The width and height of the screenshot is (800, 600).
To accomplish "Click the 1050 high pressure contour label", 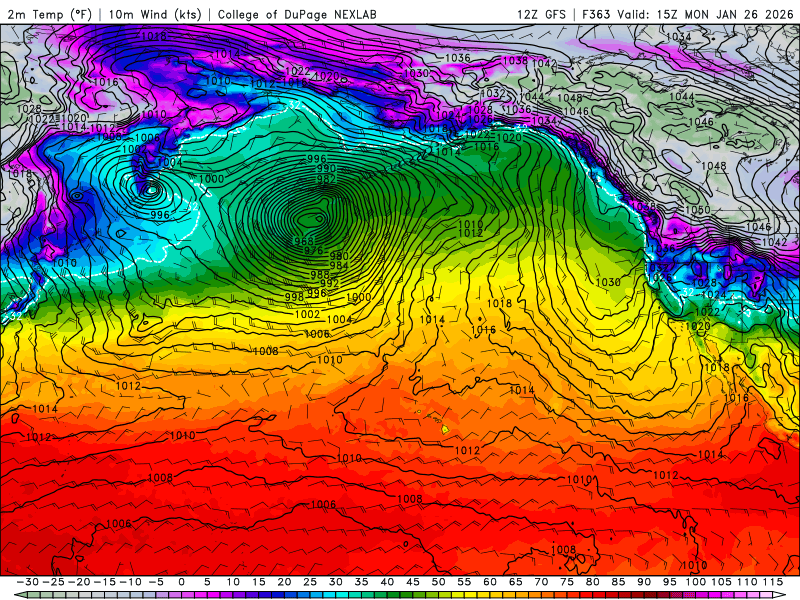I will tap(697, 210).
